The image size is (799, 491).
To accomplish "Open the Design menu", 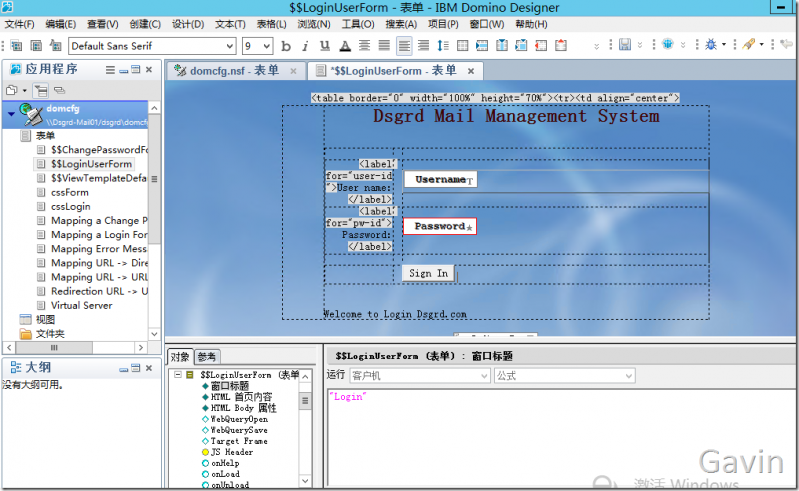I will [188, 24].
